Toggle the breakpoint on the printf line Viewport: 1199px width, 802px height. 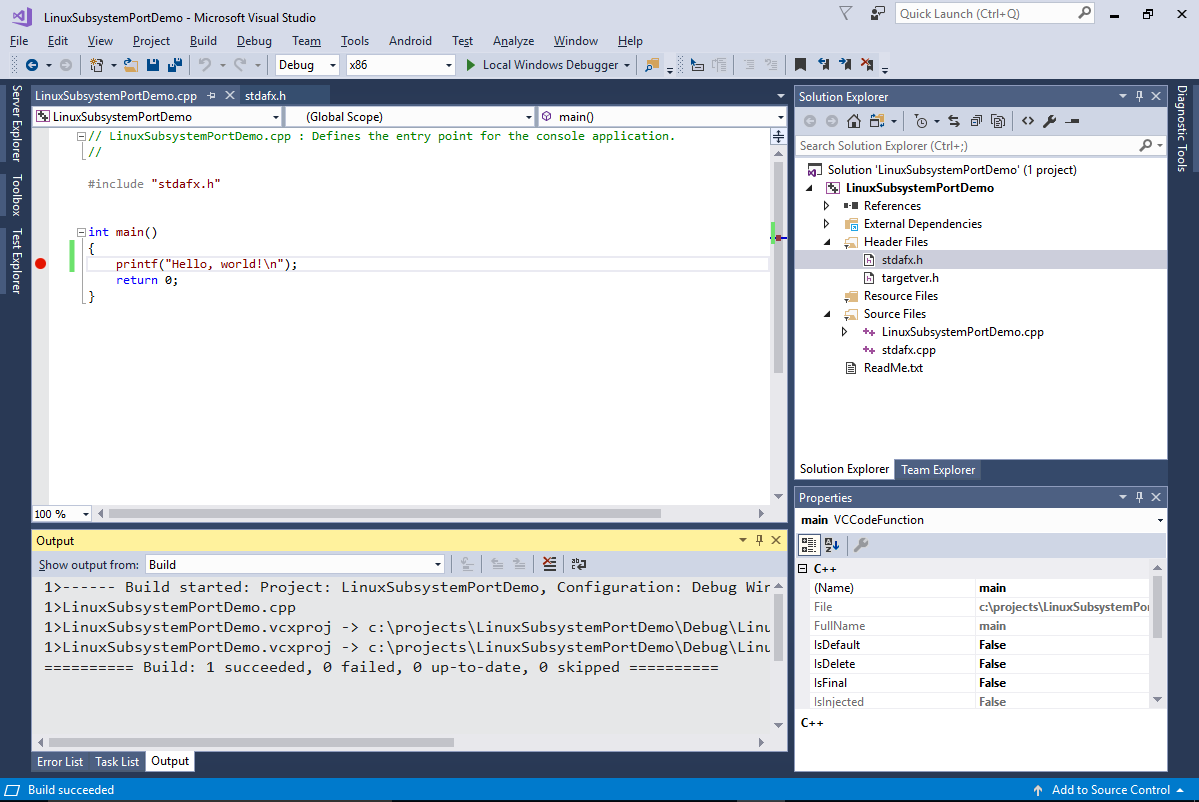pos(41,264)
